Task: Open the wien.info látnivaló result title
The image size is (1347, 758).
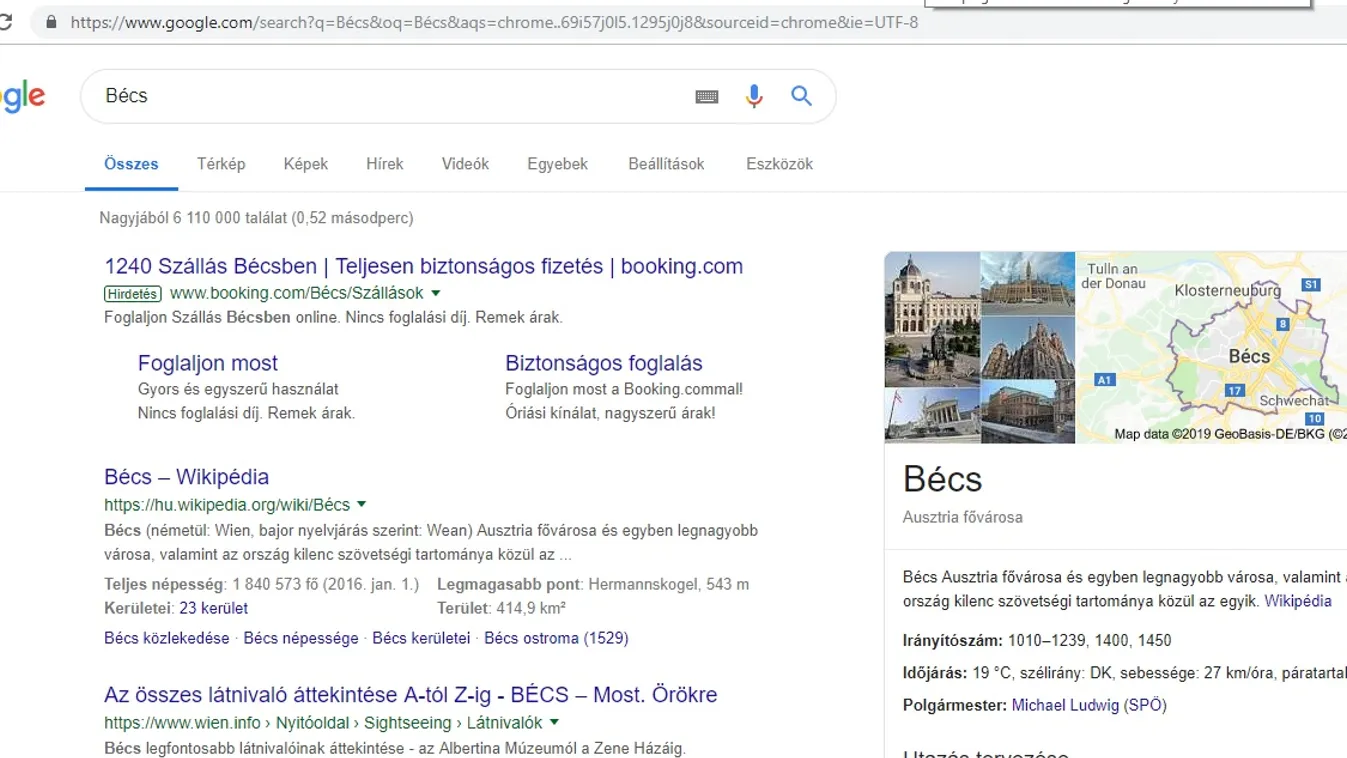Action: tap(411, 695)
